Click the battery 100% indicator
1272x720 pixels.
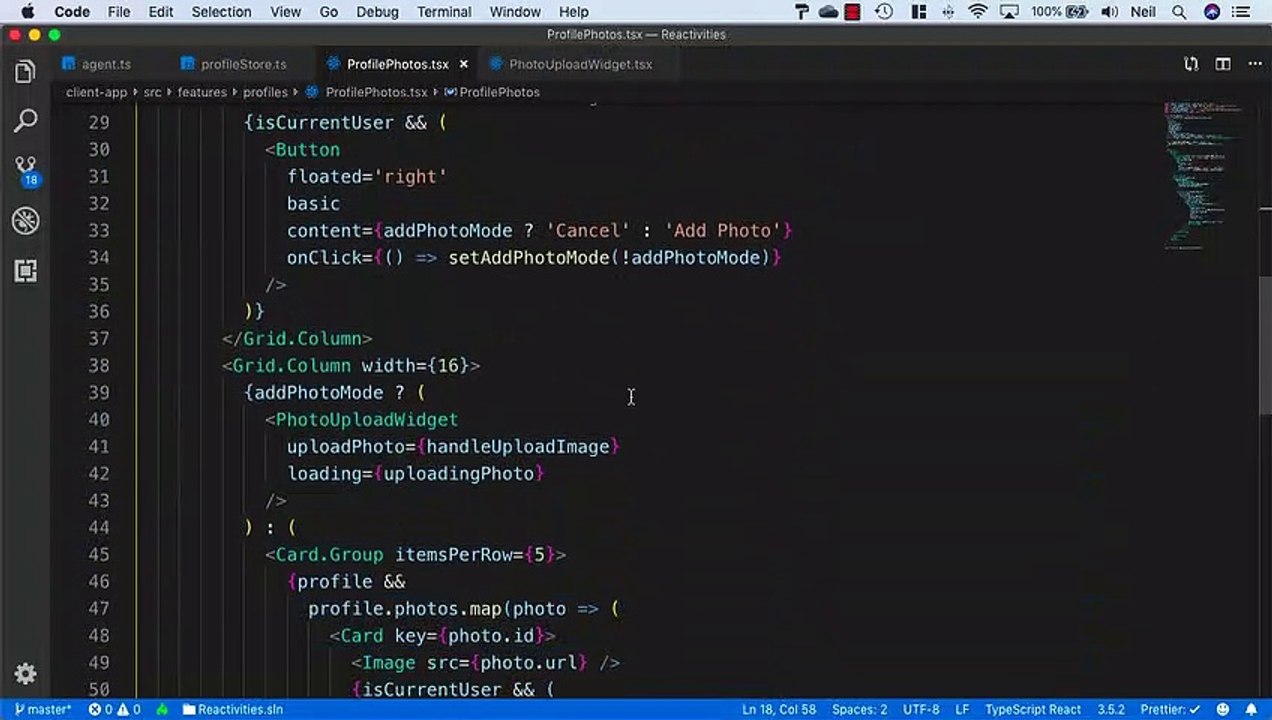1058,12
